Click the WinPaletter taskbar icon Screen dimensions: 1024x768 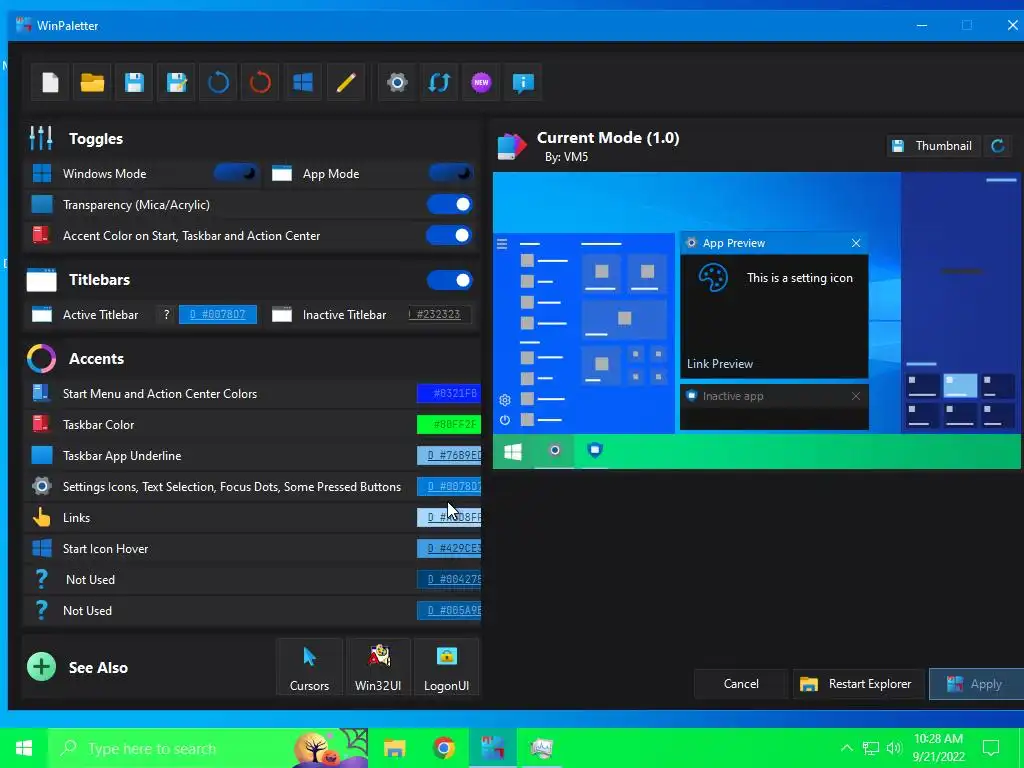(x=492, y=748)
